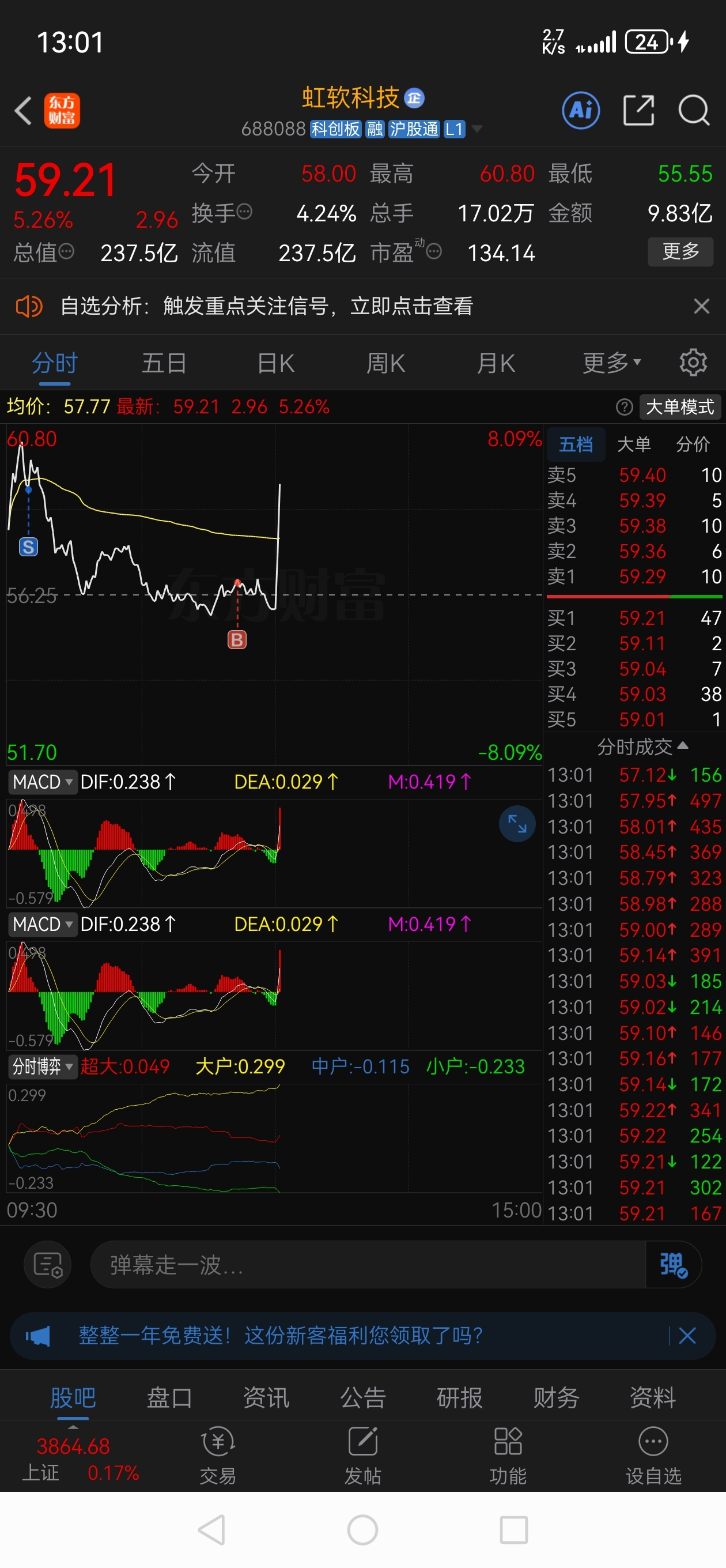Expand the indicator chart to fullscreen
This screenshot has width=726, height=1568.
click(x=517, y=824)
